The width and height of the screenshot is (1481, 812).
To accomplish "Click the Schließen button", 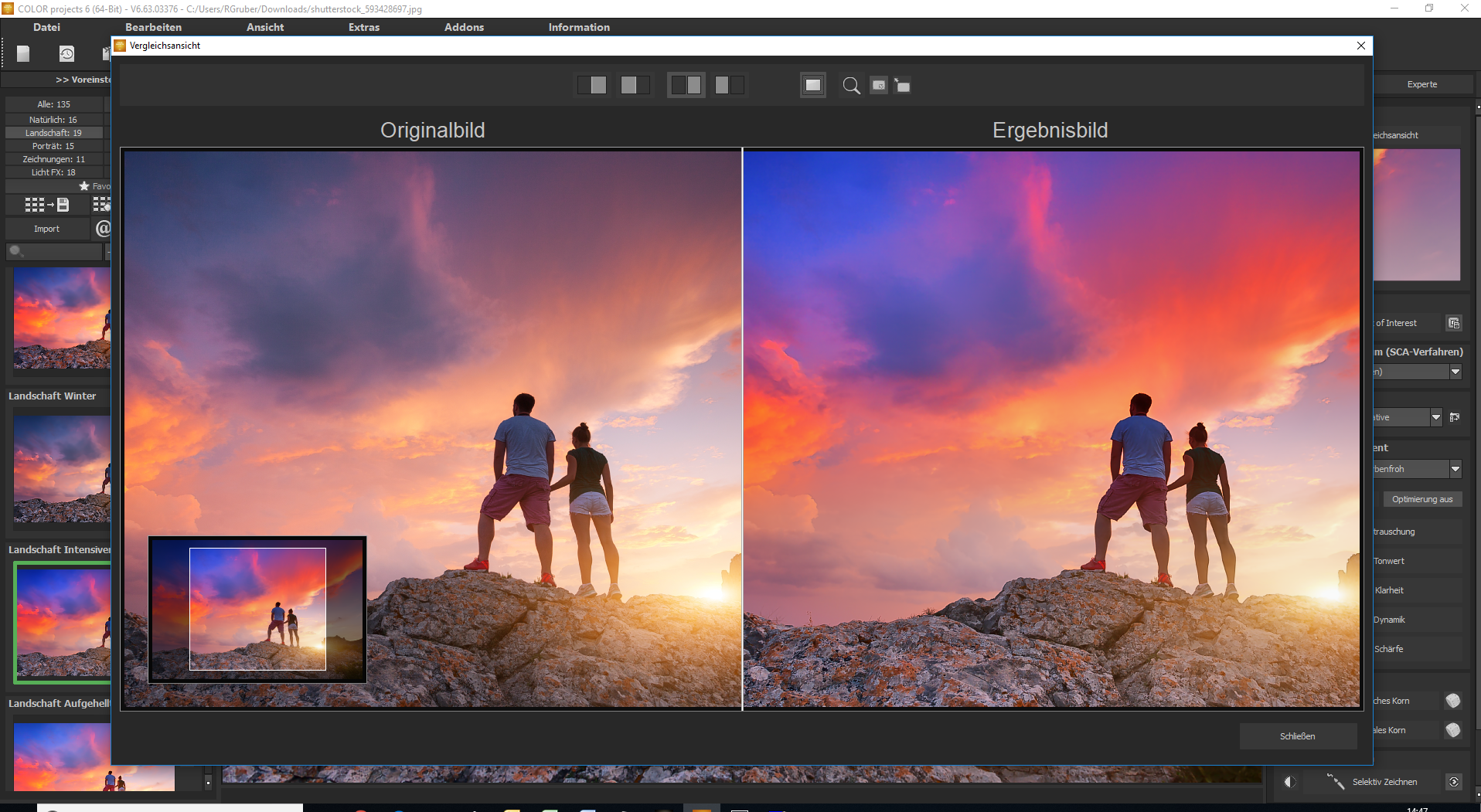I will 1299,736.
